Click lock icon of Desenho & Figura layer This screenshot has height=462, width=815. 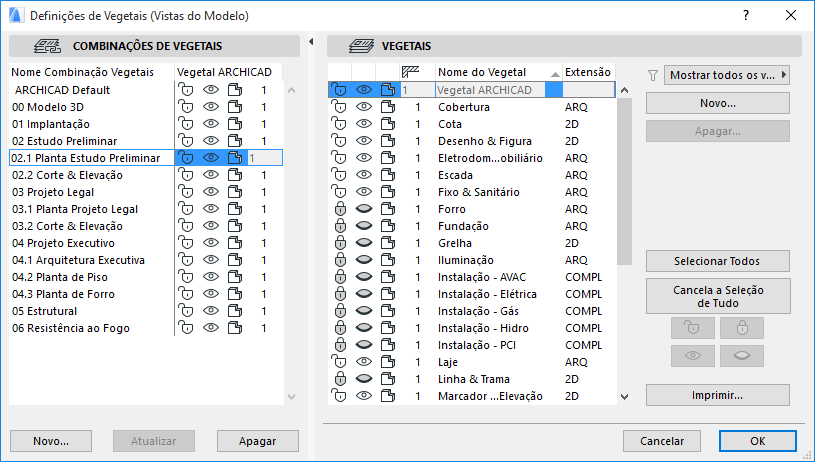pos(339,141)
